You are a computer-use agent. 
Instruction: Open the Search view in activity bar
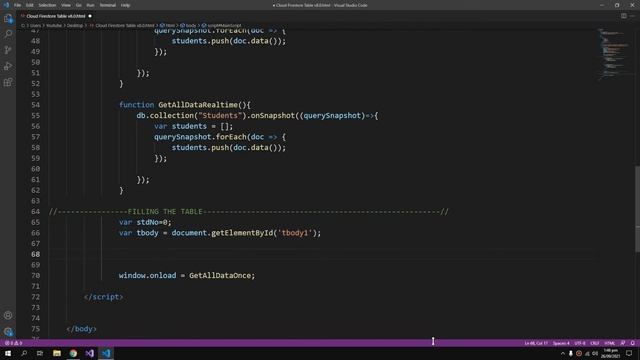pos(8,34)
